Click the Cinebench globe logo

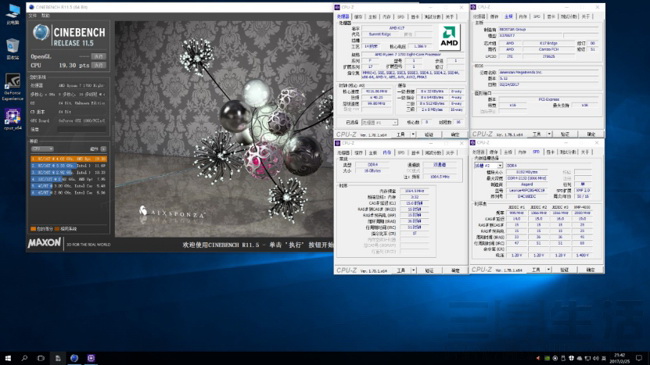click(x=41, y=32)
